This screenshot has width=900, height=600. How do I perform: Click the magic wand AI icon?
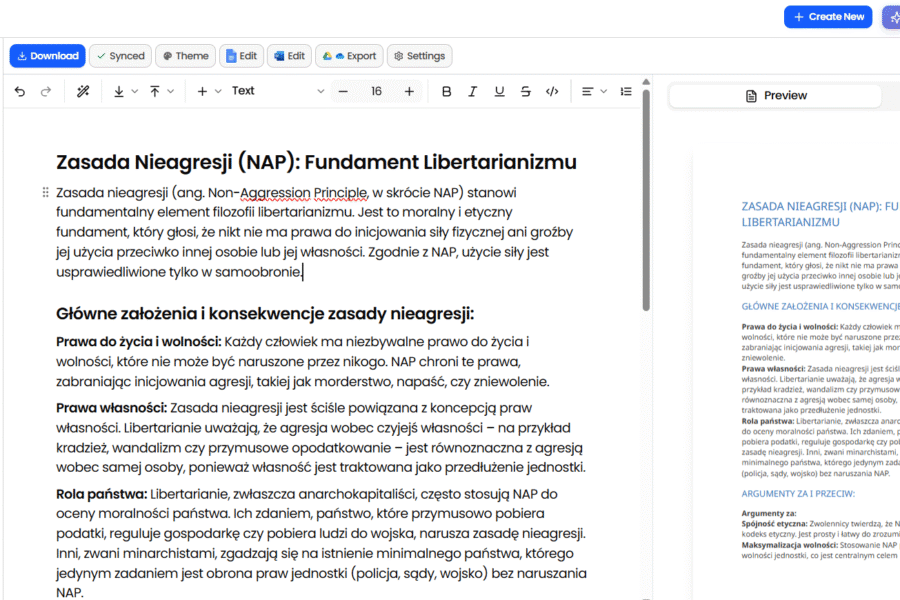(83, 91)
